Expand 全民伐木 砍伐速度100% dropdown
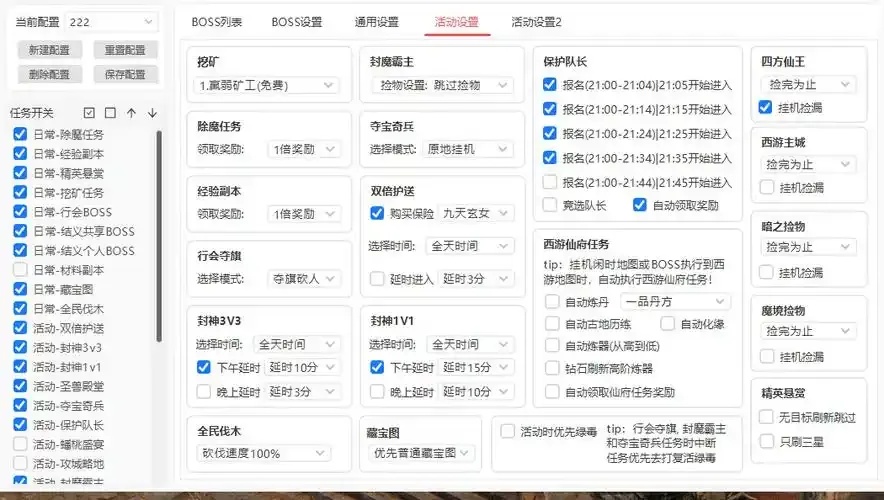 (x=263, y=453)
